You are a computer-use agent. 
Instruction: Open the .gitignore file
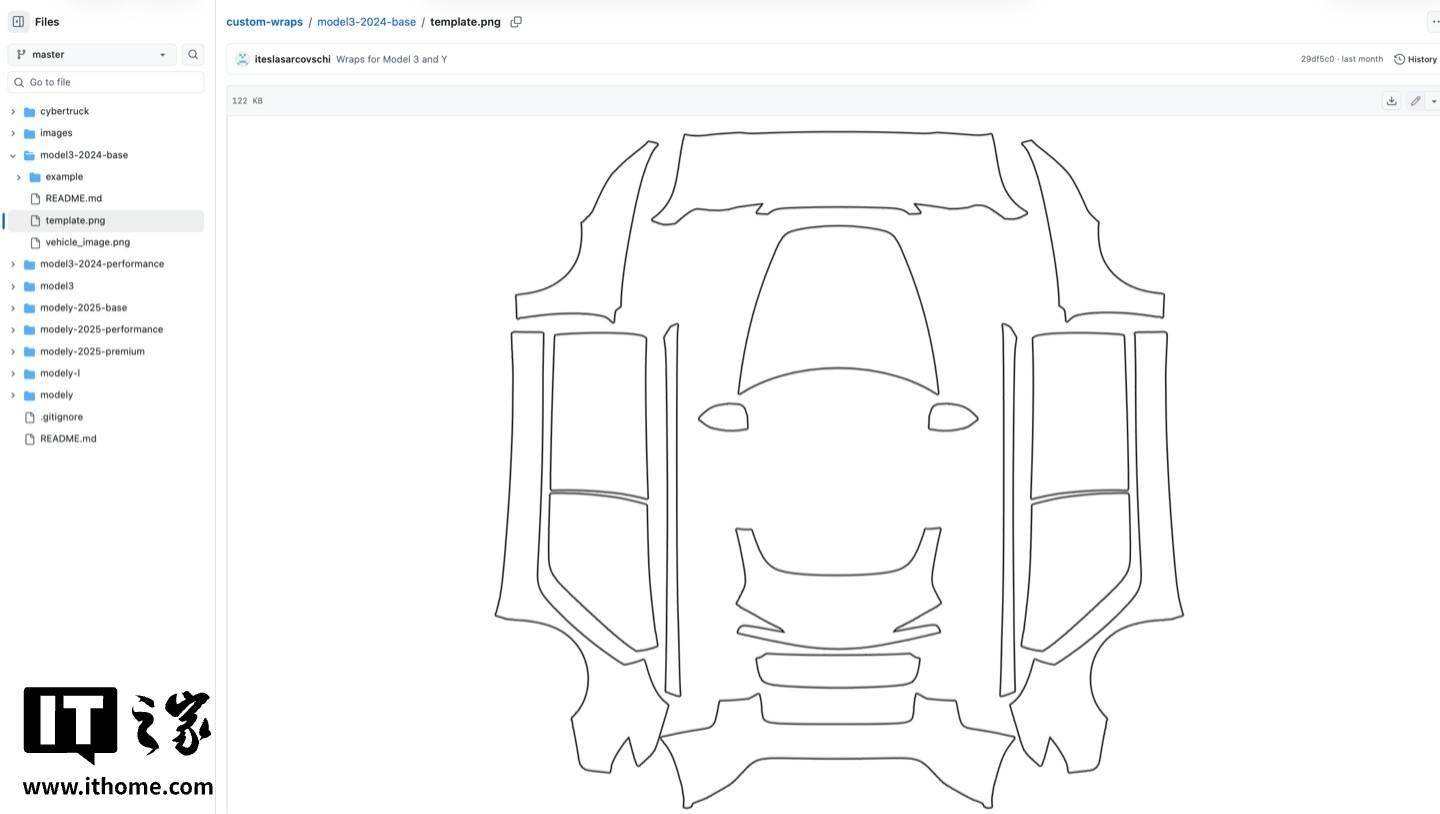[61, 417]
